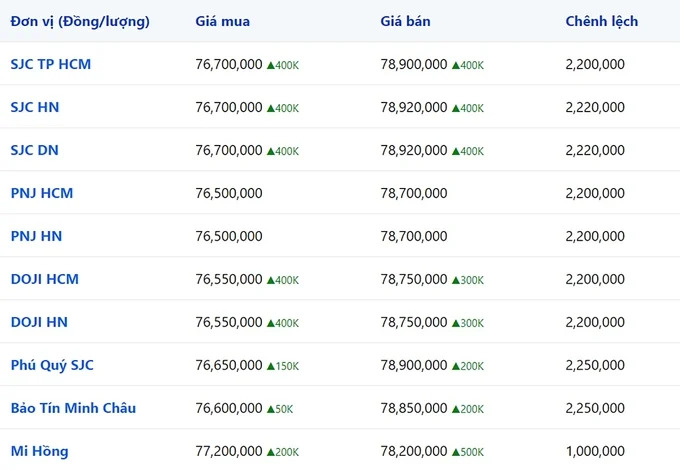
Task: Click the 200K buy increase indicator for Mi Hồng
Action: coord(283,452)
